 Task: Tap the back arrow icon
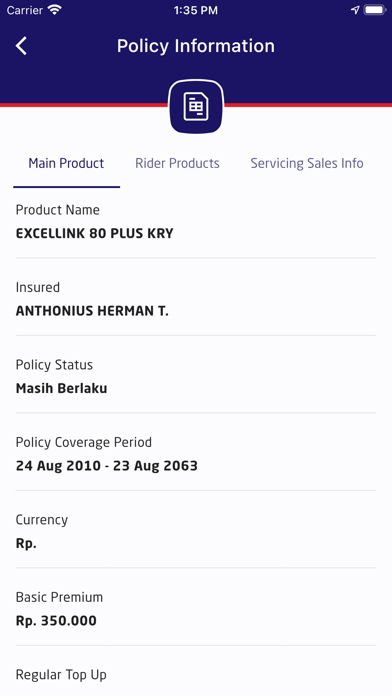pos(21,46)
